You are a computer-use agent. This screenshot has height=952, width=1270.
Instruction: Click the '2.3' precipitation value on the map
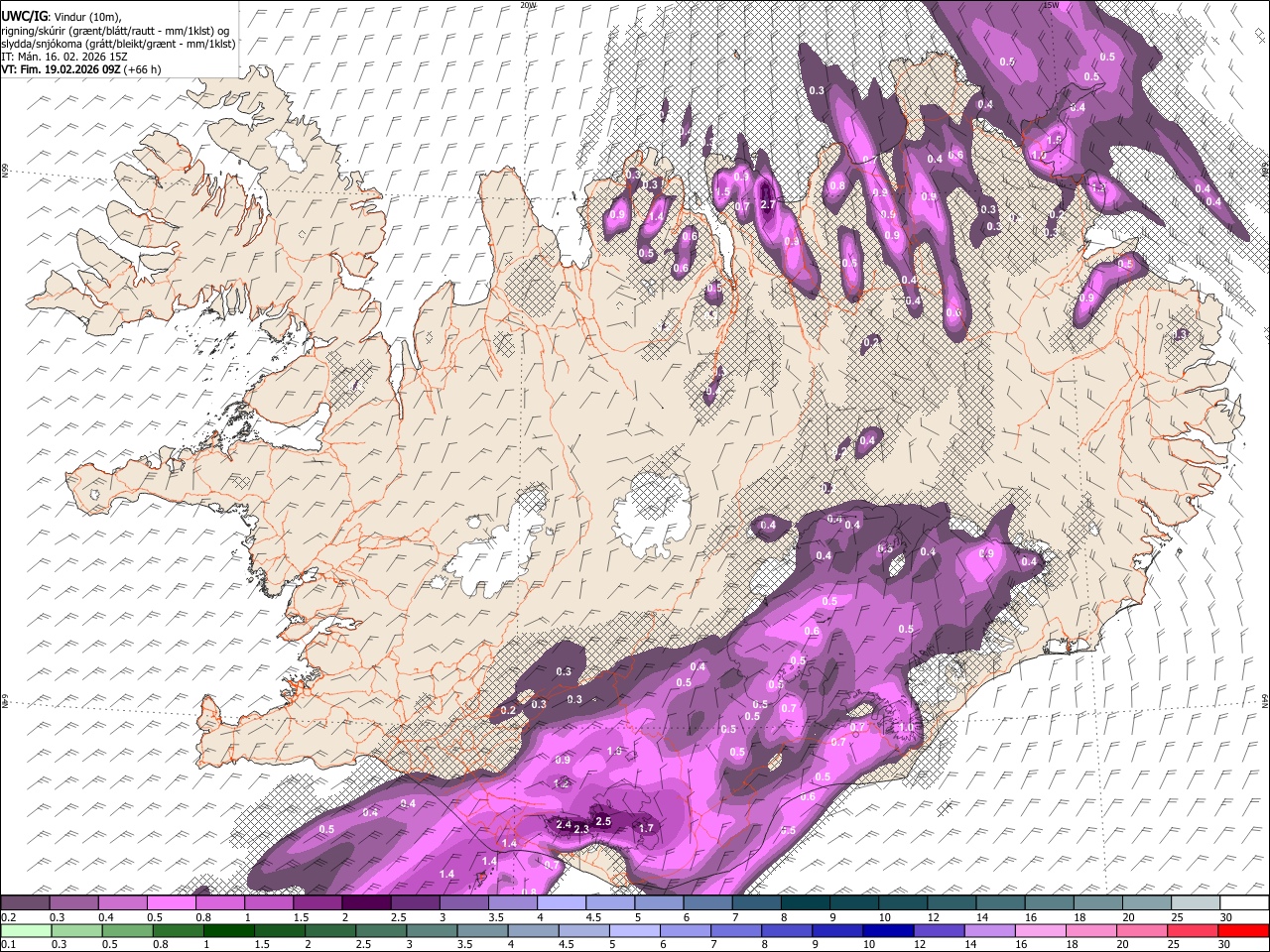tap(581, 829)
